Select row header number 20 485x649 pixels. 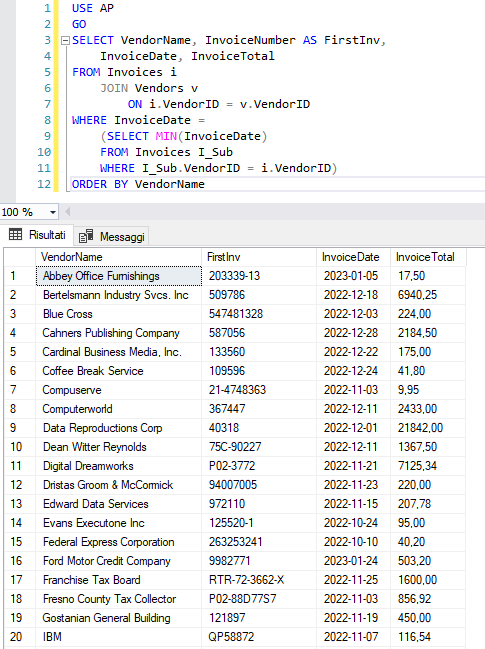[20, 638]
